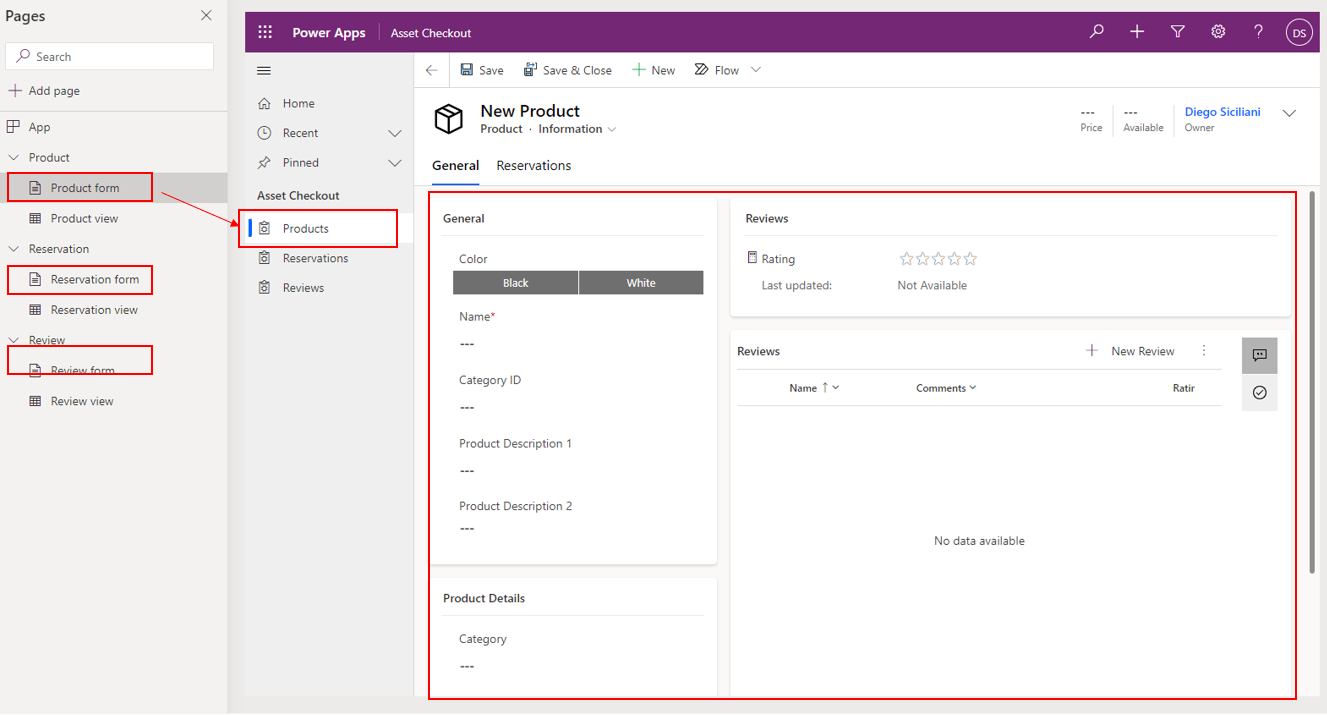
Task: Collapse the Review group in the Pages panel
Action: 14,340
